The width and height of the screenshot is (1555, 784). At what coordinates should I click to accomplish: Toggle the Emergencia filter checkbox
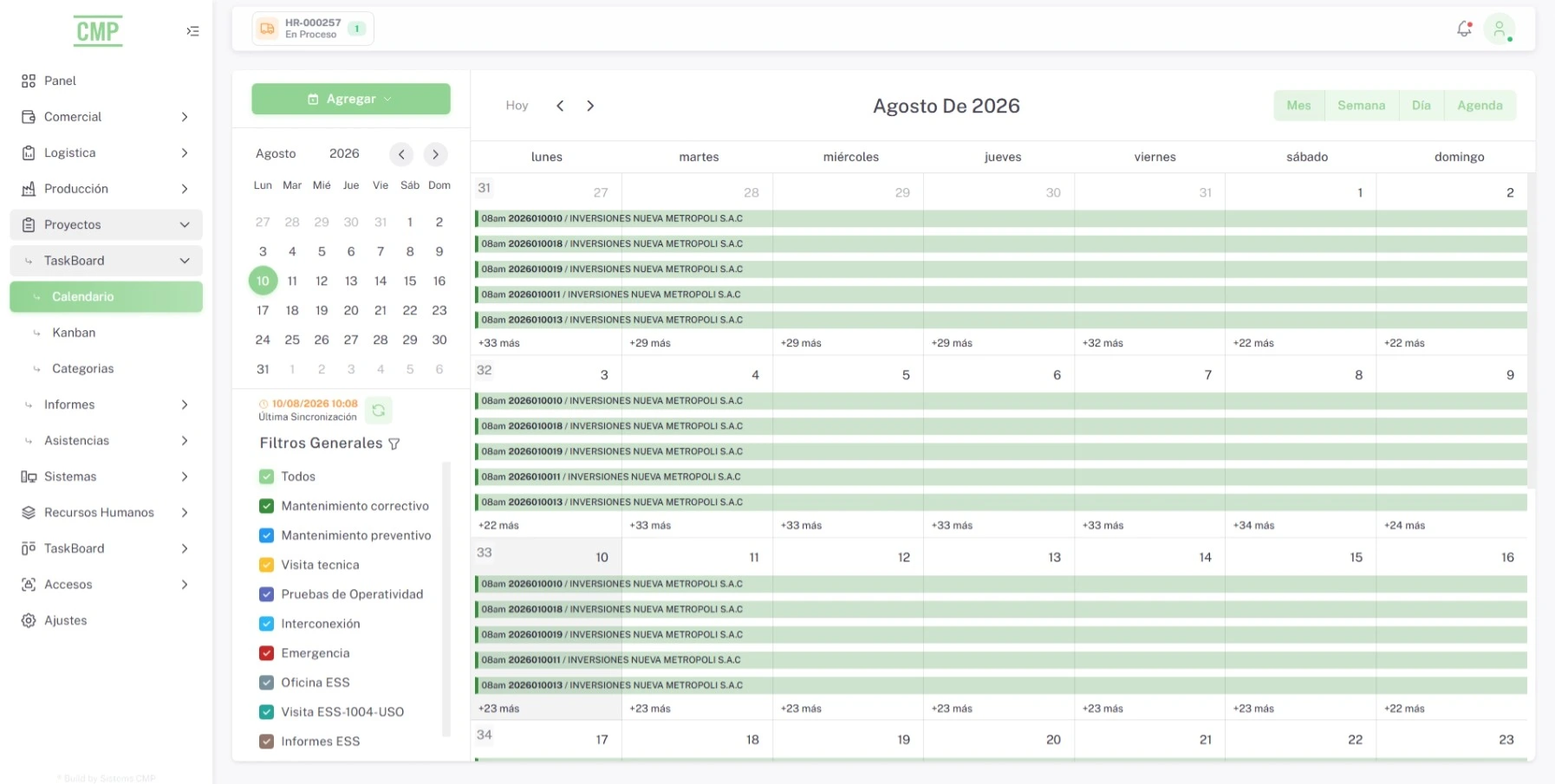click(267, 653)
